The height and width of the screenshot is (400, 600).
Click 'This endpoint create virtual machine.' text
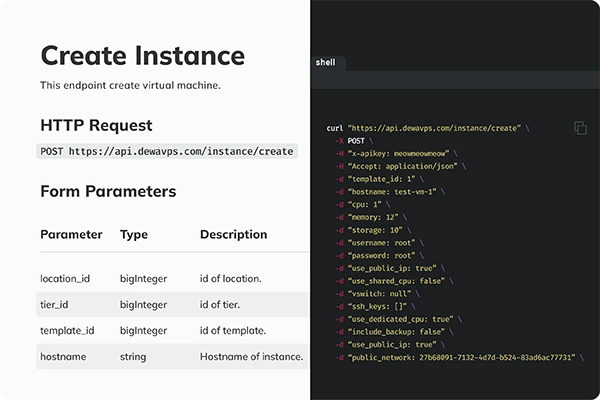(x=130, y=85)
